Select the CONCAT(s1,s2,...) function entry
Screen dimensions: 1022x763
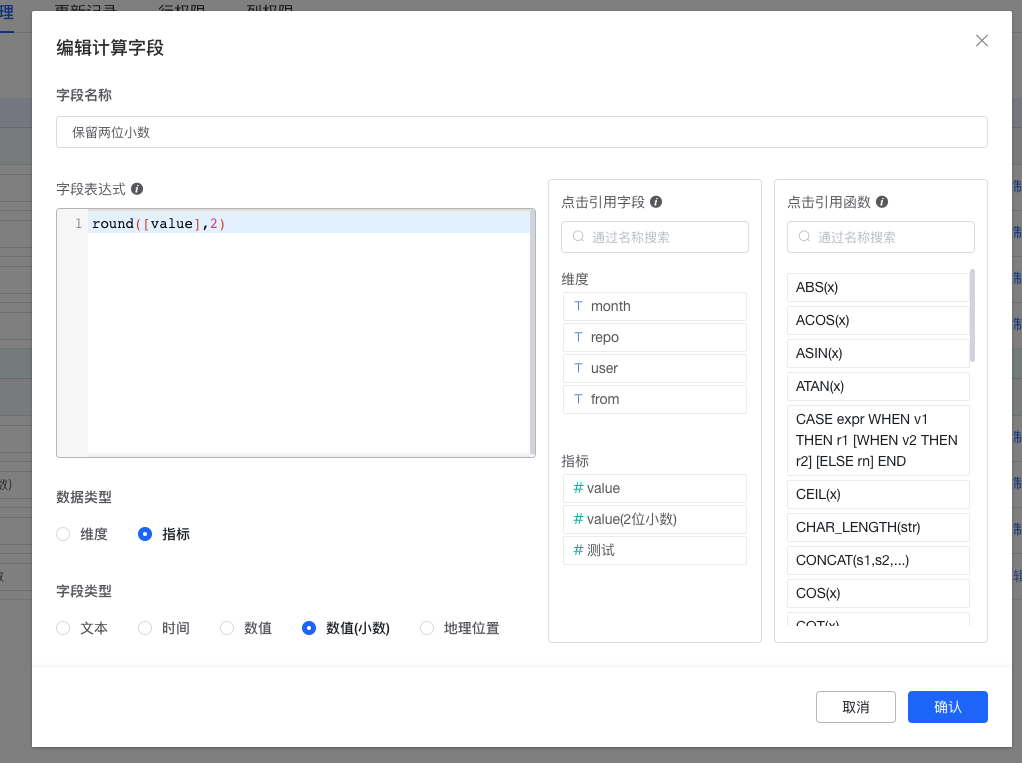click(878, 560)
